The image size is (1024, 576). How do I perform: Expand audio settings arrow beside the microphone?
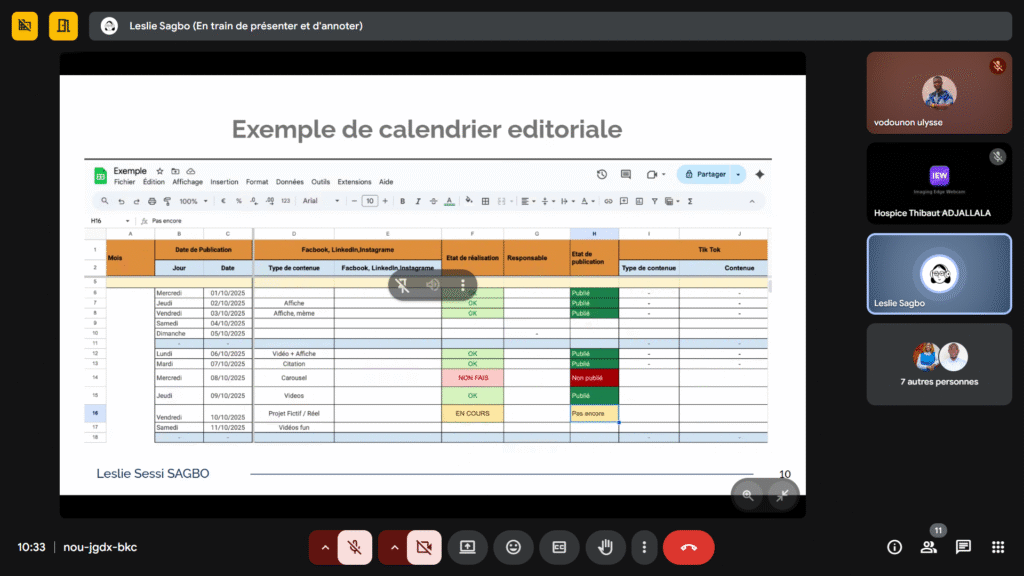(323, 547)
